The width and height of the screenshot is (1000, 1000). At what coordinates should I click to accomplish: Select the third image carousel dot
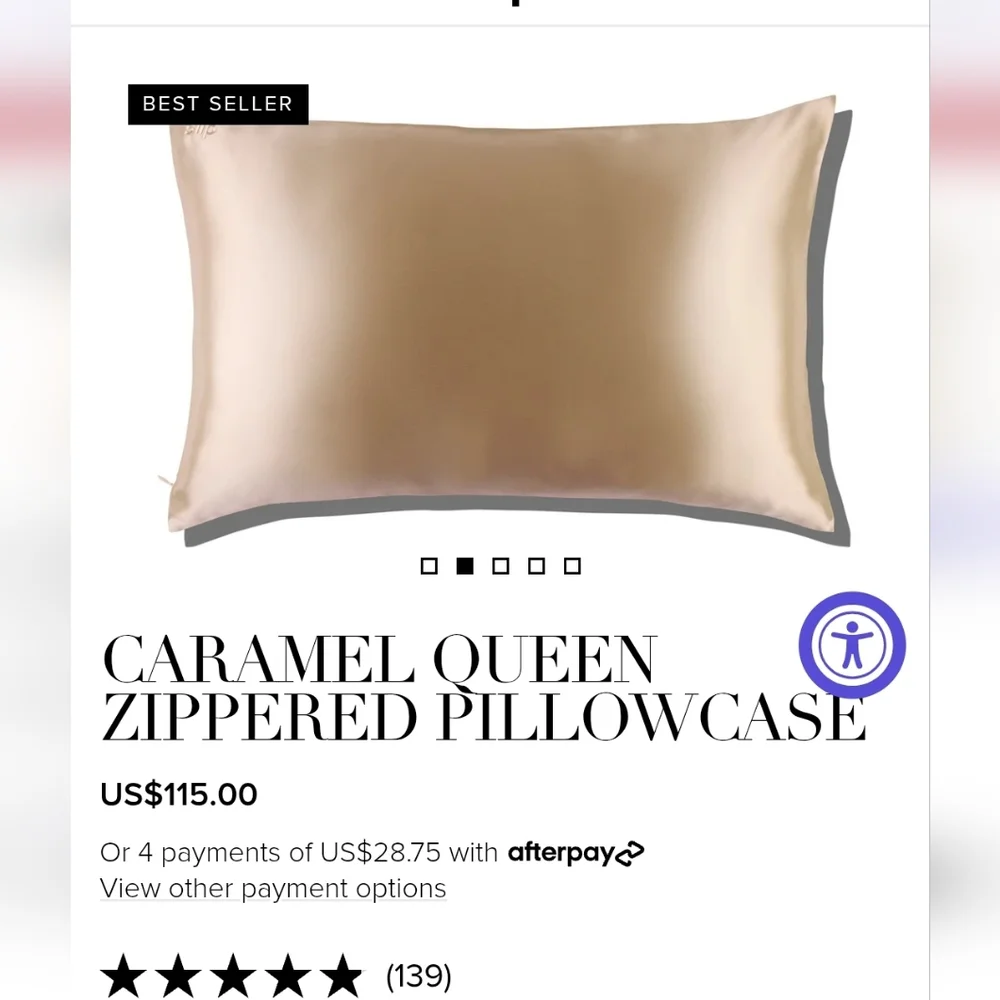(x=501, y=566)
